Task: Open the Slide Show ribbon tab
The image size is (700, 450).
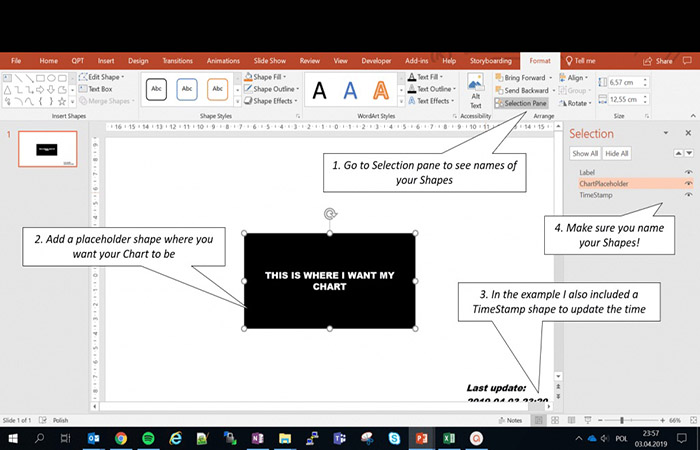Action: pos(270,61)
